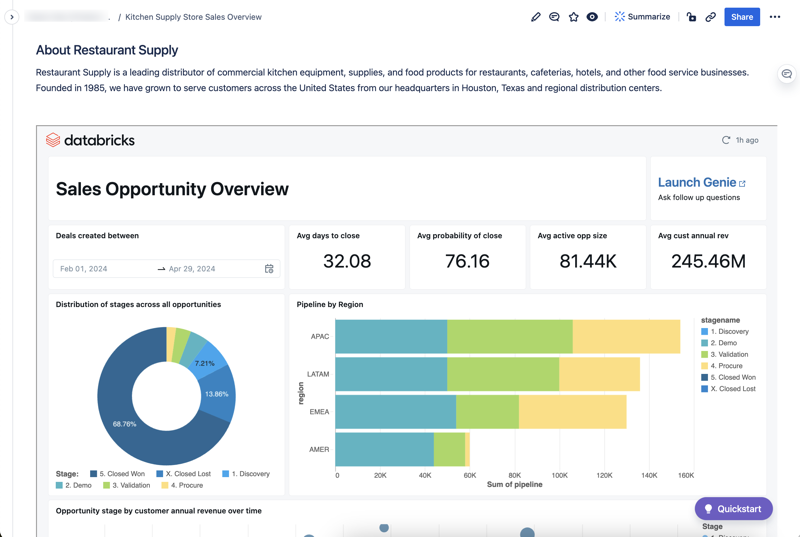Click the dashboard refresh icon beside 1h ago

(x=726, y=140)
